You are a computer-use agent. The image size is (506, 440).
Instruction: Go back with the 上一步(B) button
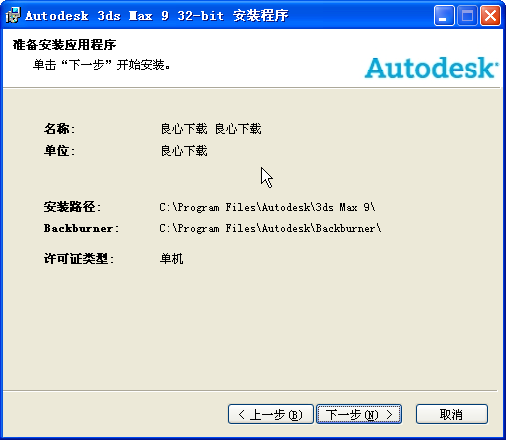pos(271,414)
